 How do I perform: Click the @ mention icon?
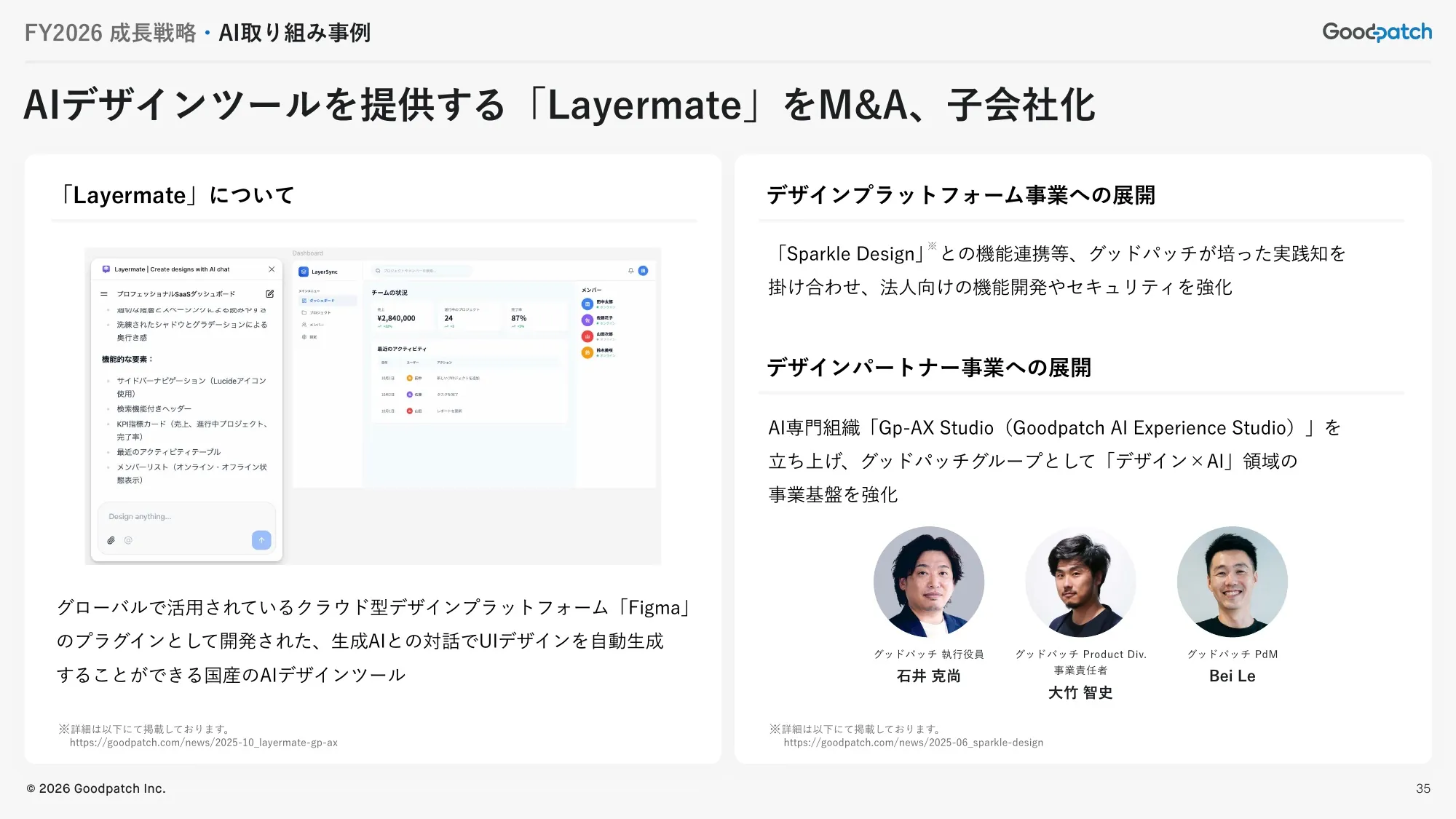coord(128,540)
